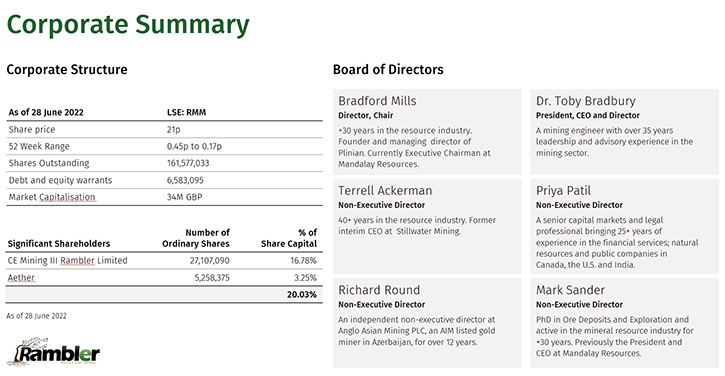725x376 pixels.
Task: Open Richard Round's director card
Action: click(427, 323)
